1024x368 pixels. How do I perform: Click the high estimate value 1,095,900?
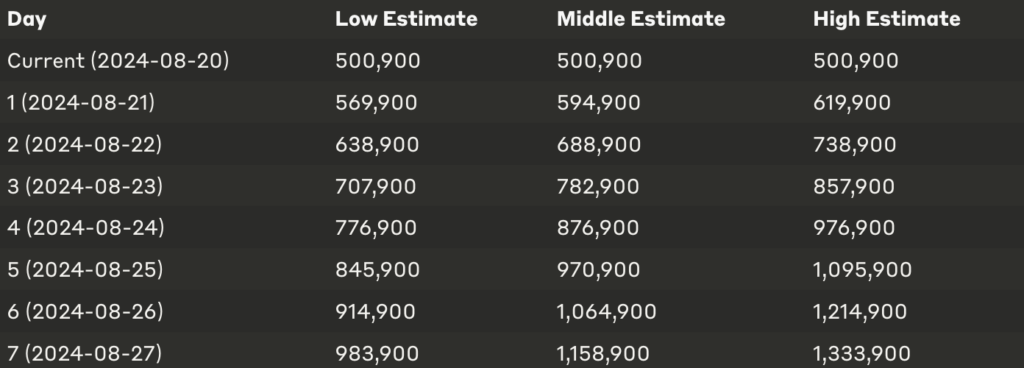862,270
